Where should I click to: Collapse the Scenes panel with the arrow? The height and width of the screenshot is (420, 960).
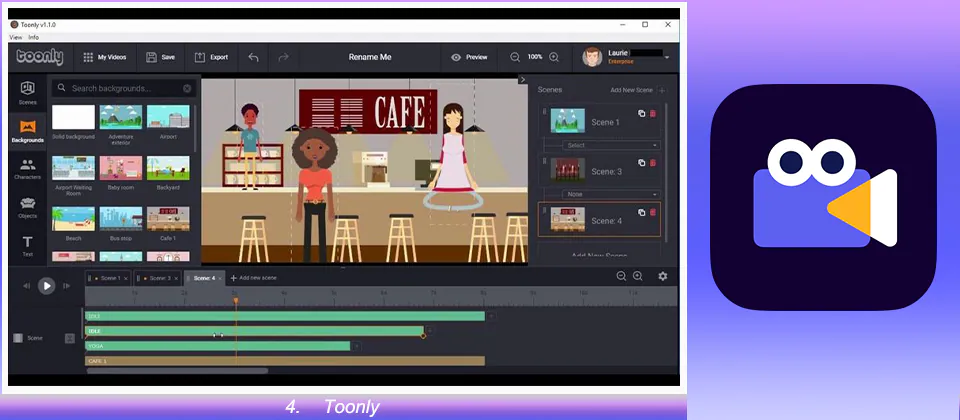tap(522, 80)
